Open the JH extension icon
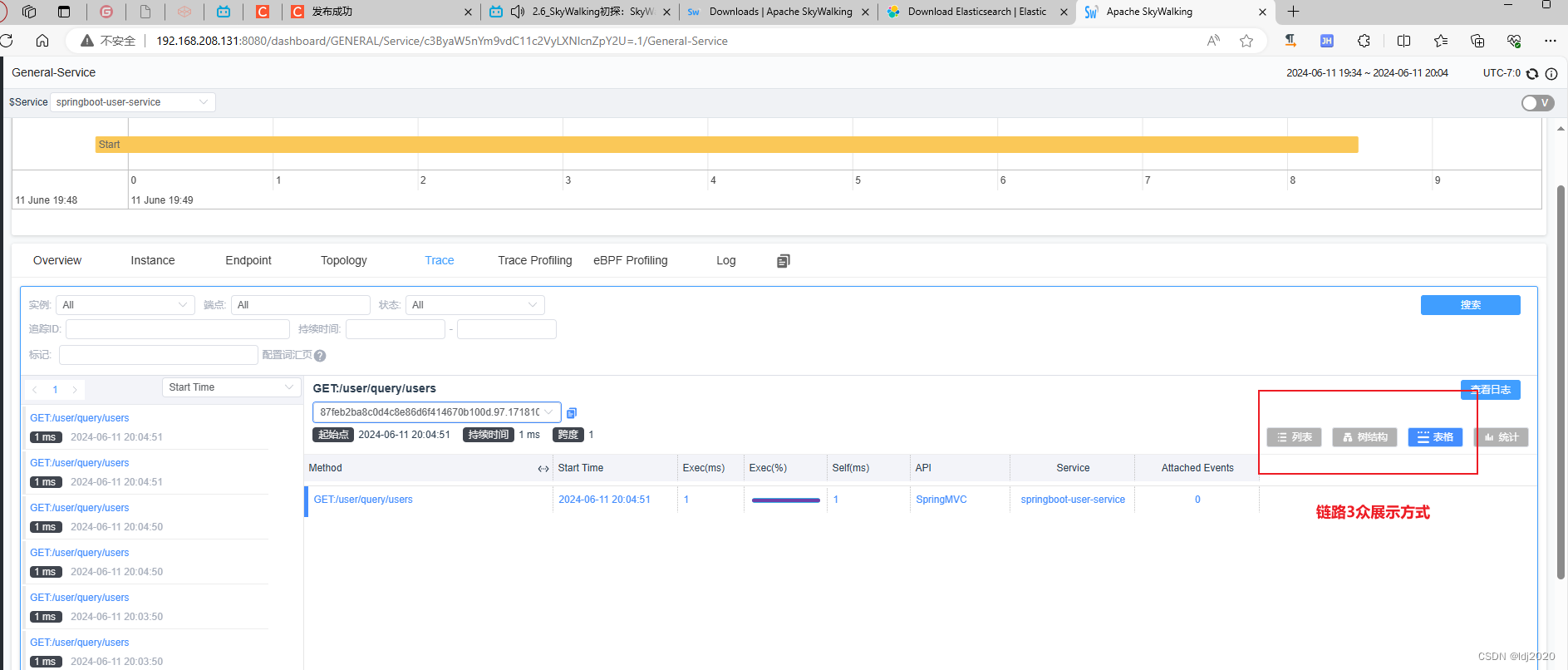1568x670 pixels. (1327, 41)
